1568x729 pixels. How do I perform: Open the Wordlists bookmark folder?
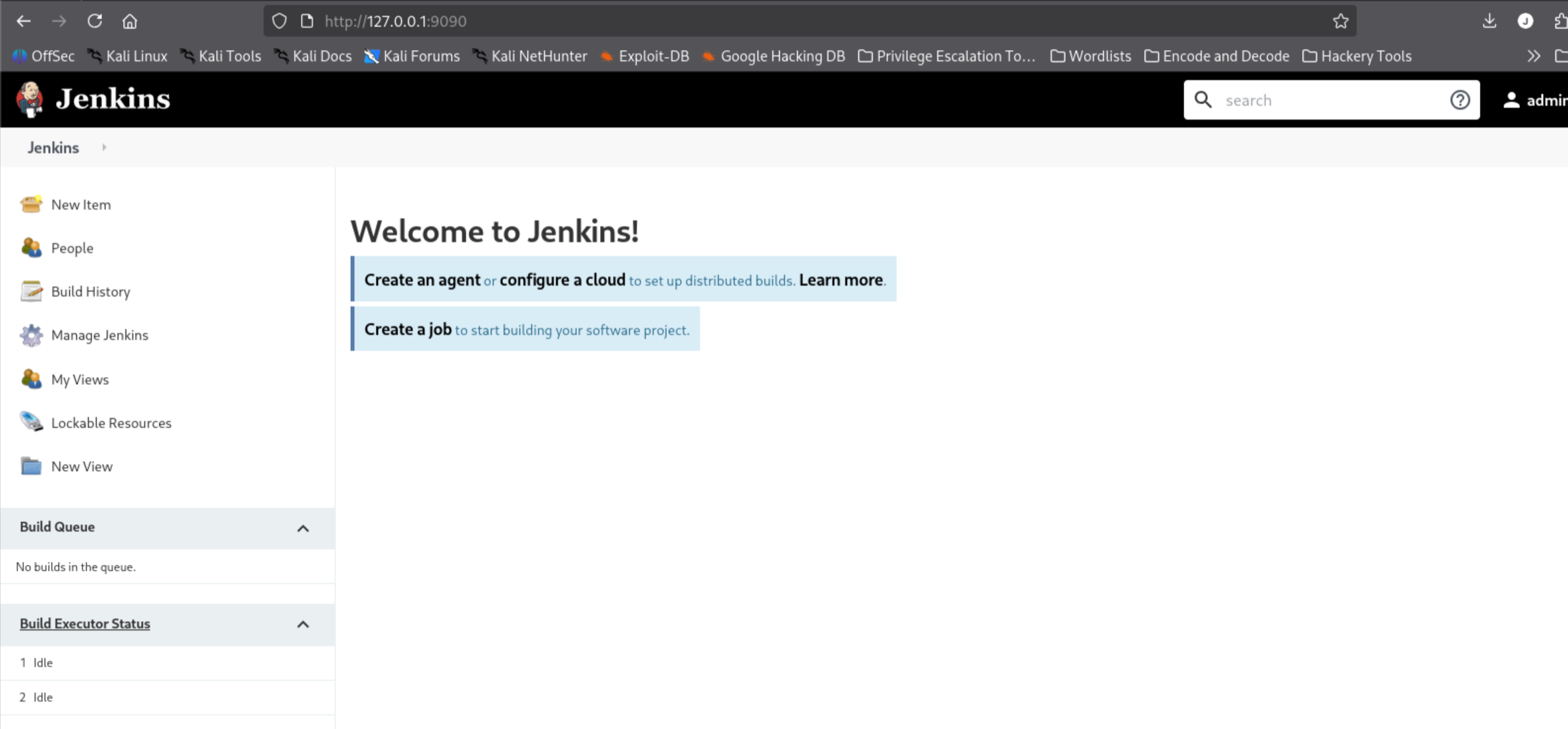coord(1091,56)
